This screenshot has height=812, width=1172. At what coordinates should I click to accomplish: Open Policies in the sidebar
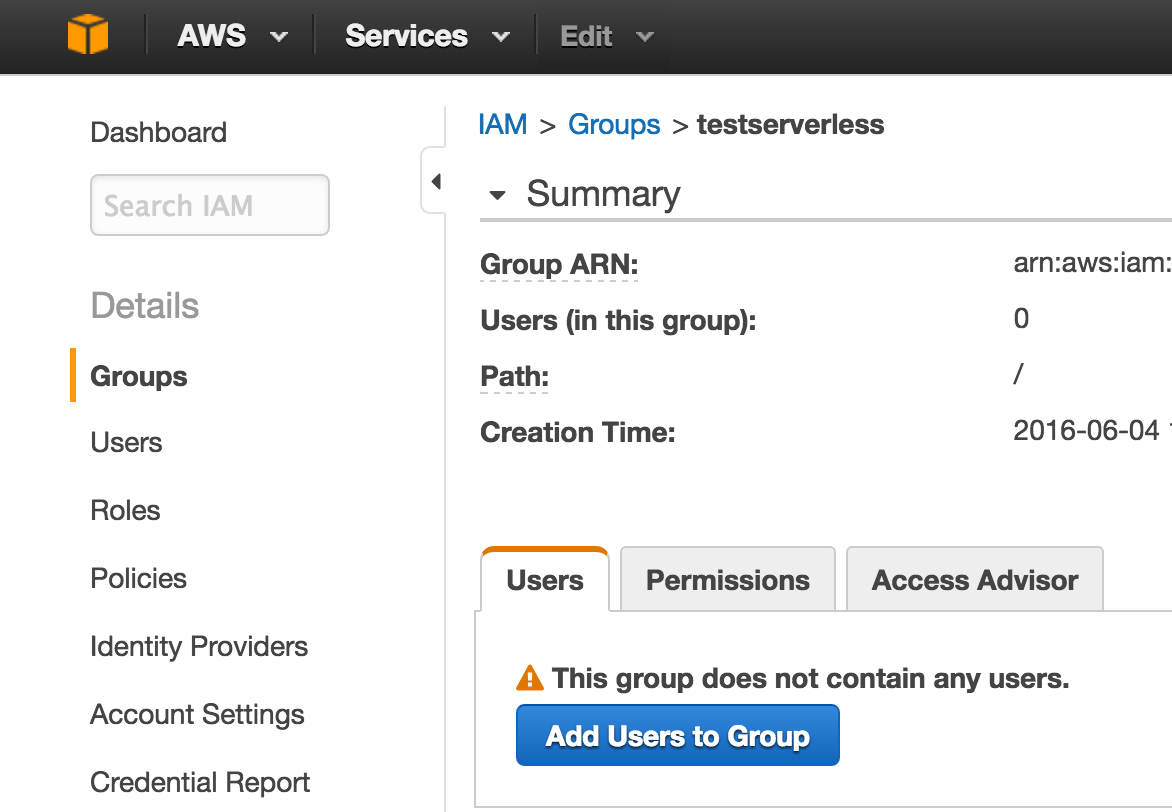138,578
